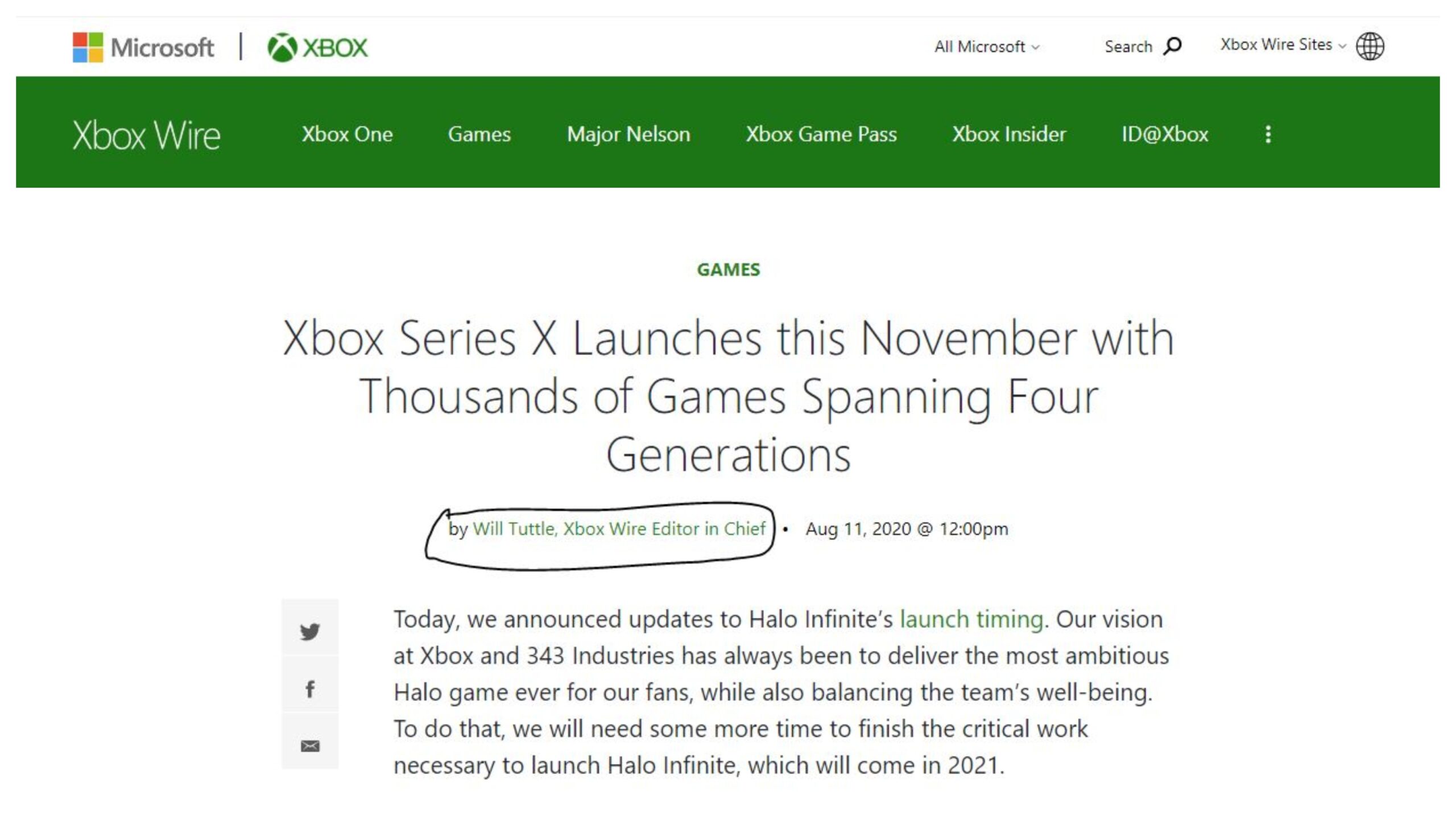Click the Microsoft logo

[143, 47]
